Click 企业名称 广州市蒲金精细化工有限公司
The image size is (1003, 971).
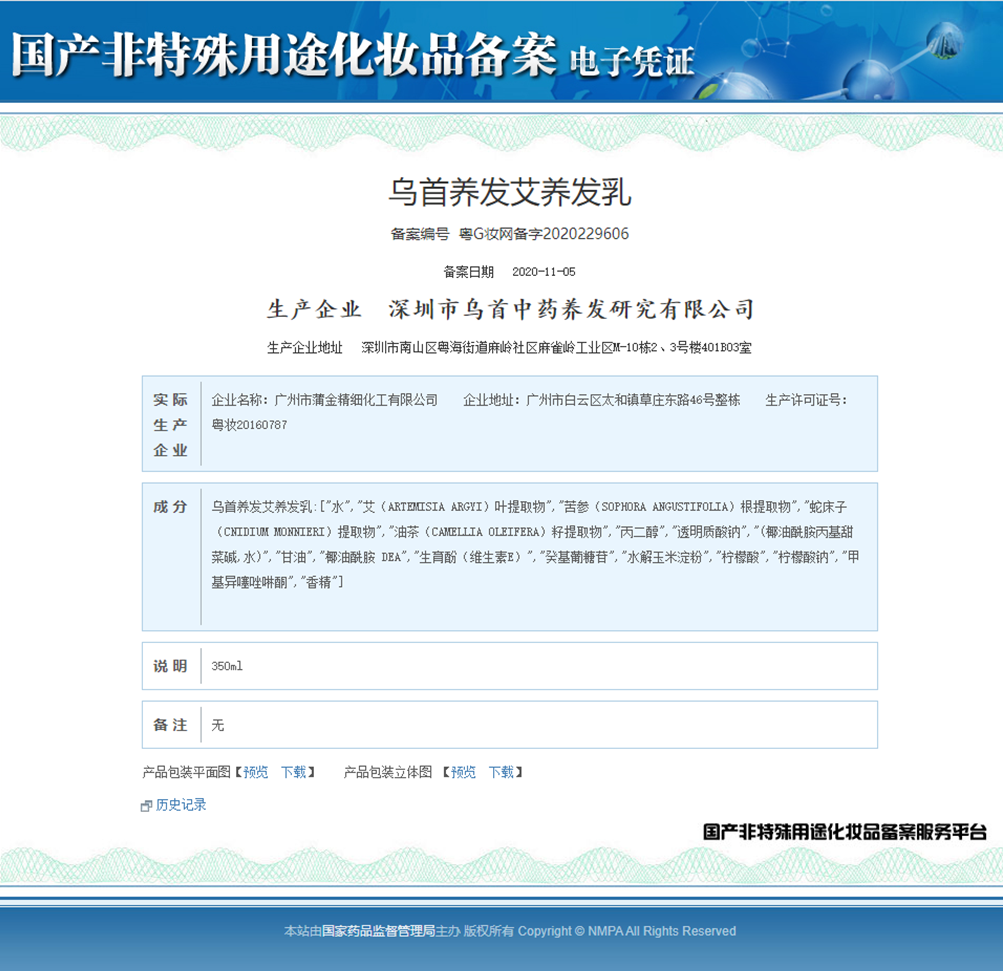point(324,400)
